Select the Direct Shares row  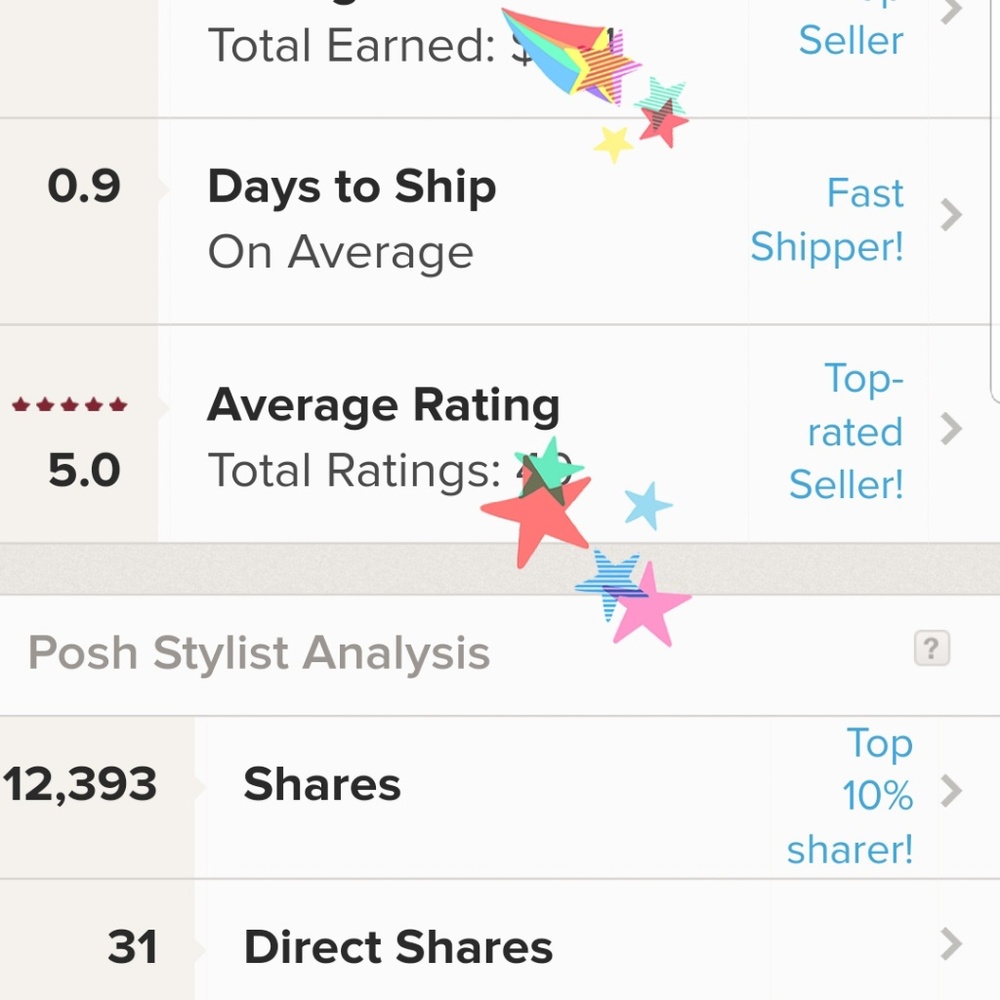pos(398,948)
